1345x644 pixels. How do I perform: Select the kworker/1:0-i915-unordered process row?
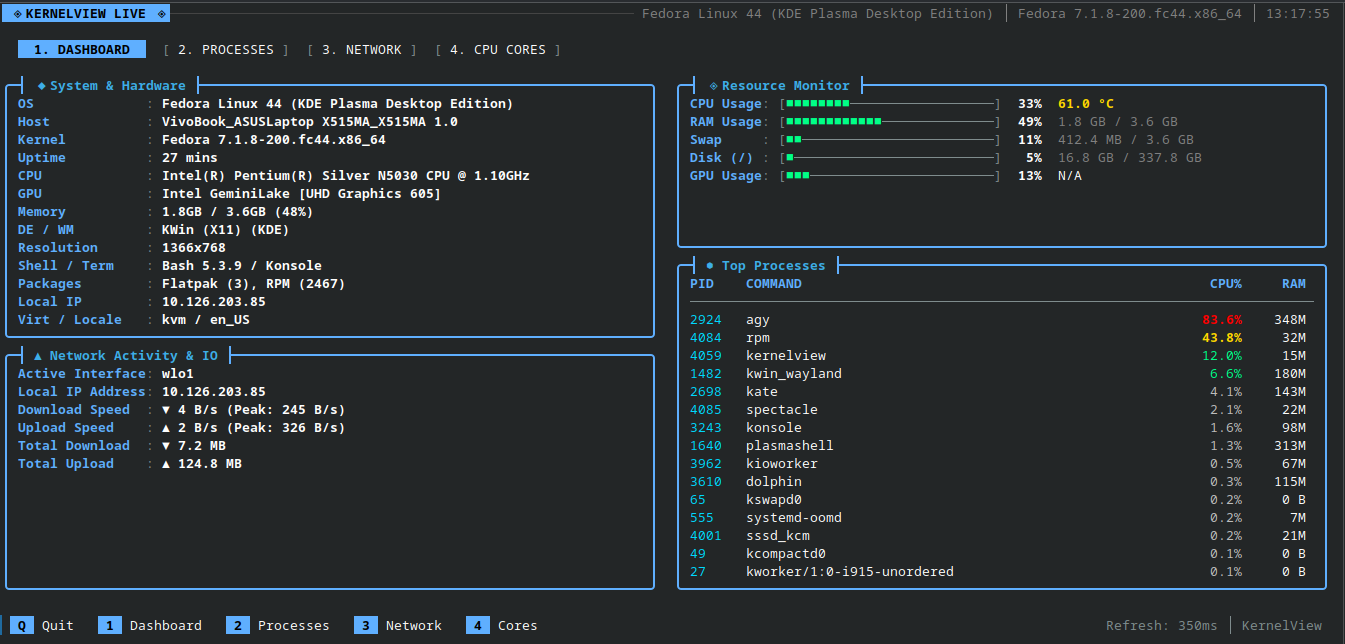click(998, 571)
